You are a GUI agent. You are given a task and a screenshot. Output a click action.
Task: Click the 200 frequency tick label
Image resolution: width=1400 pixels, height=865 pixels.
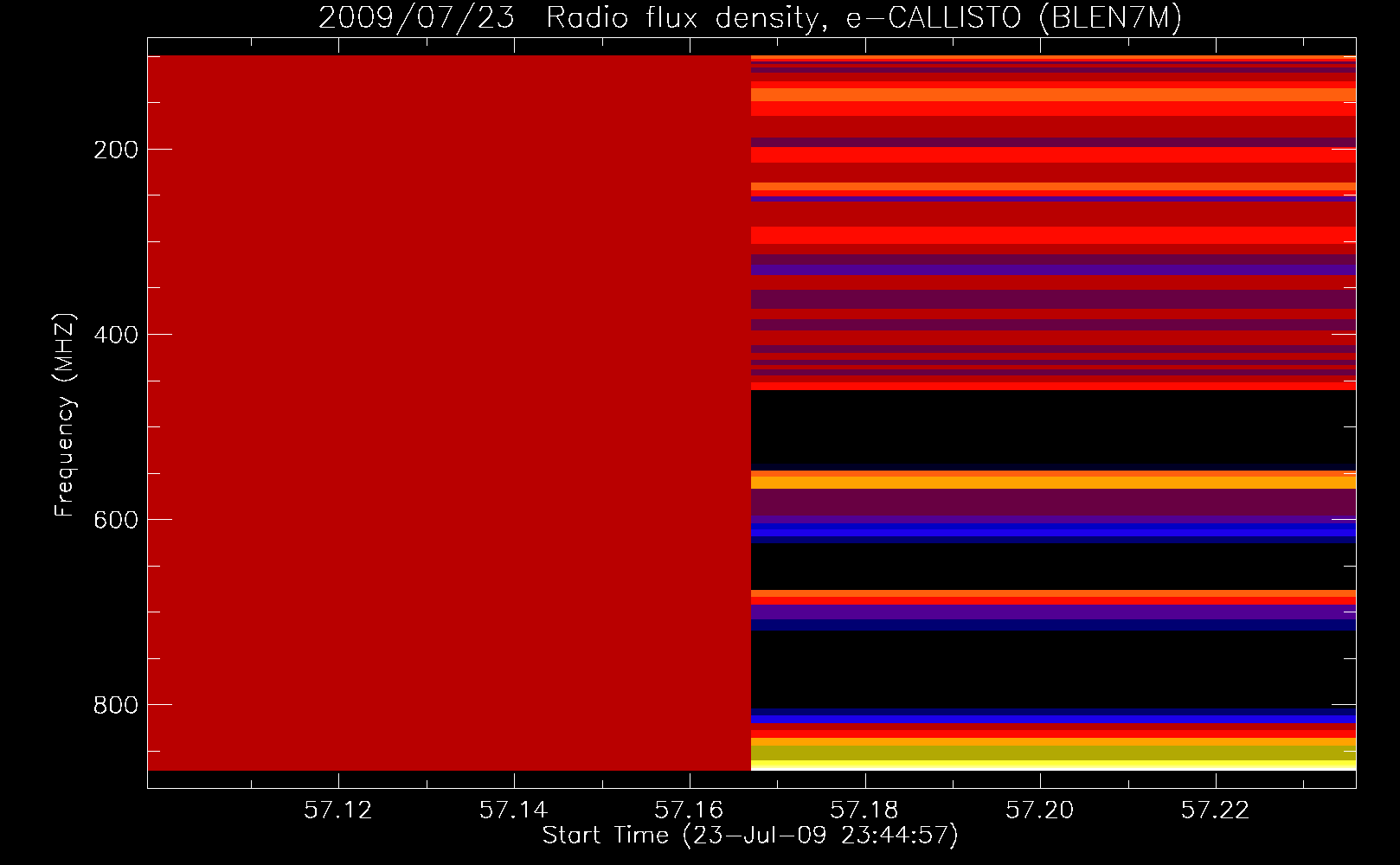(x=116, y=150)
